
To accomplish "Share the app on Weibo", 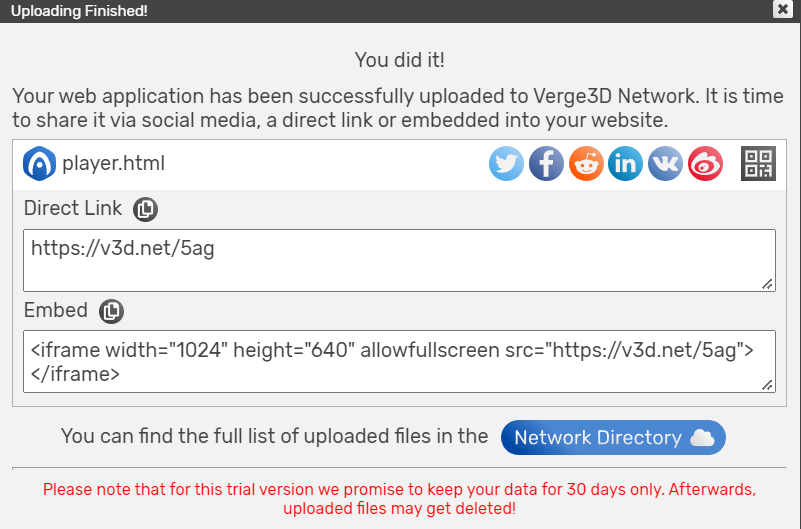I will coord(705,163).
